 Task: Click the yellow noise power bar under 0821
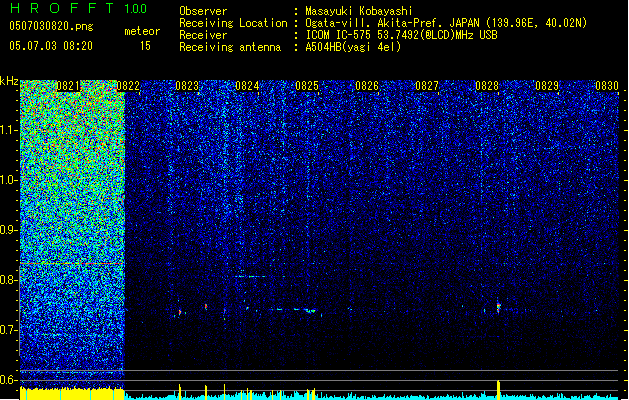(x=72, y=394)
